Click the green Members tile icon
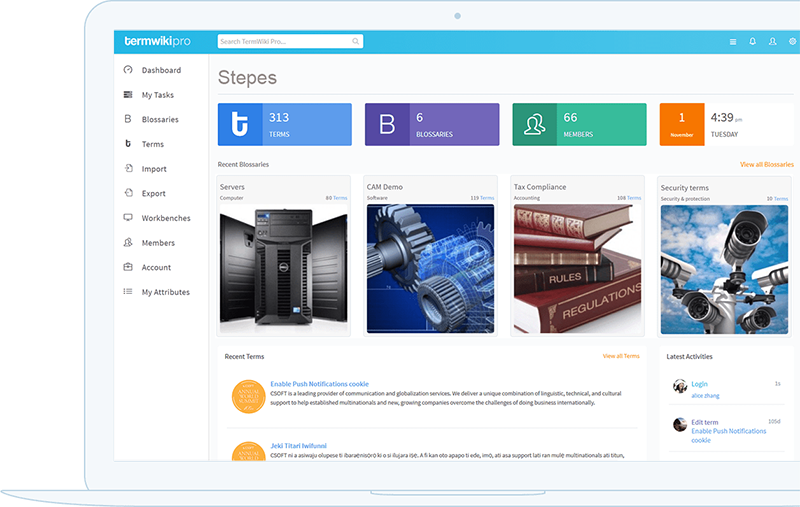800x507 pixels. point(534,124)
